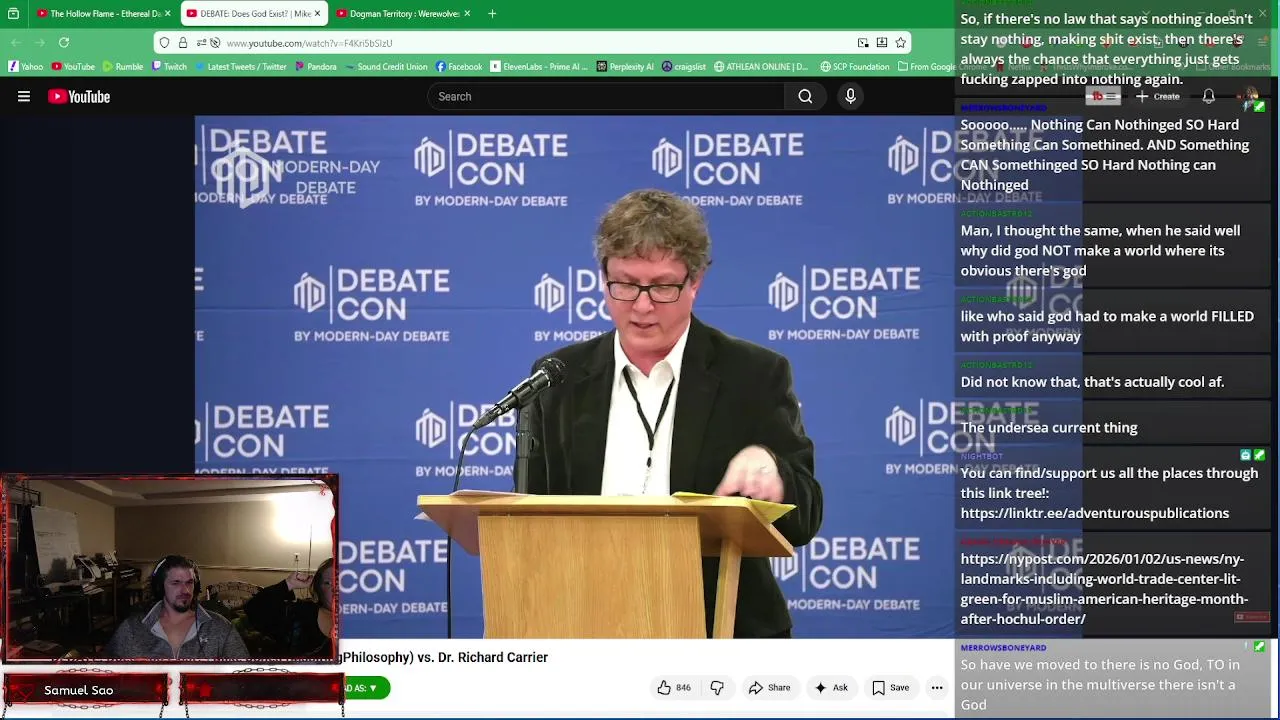Open the Rumble bookmark
The height and width of the screenshot is (720, 1280).
123,67
